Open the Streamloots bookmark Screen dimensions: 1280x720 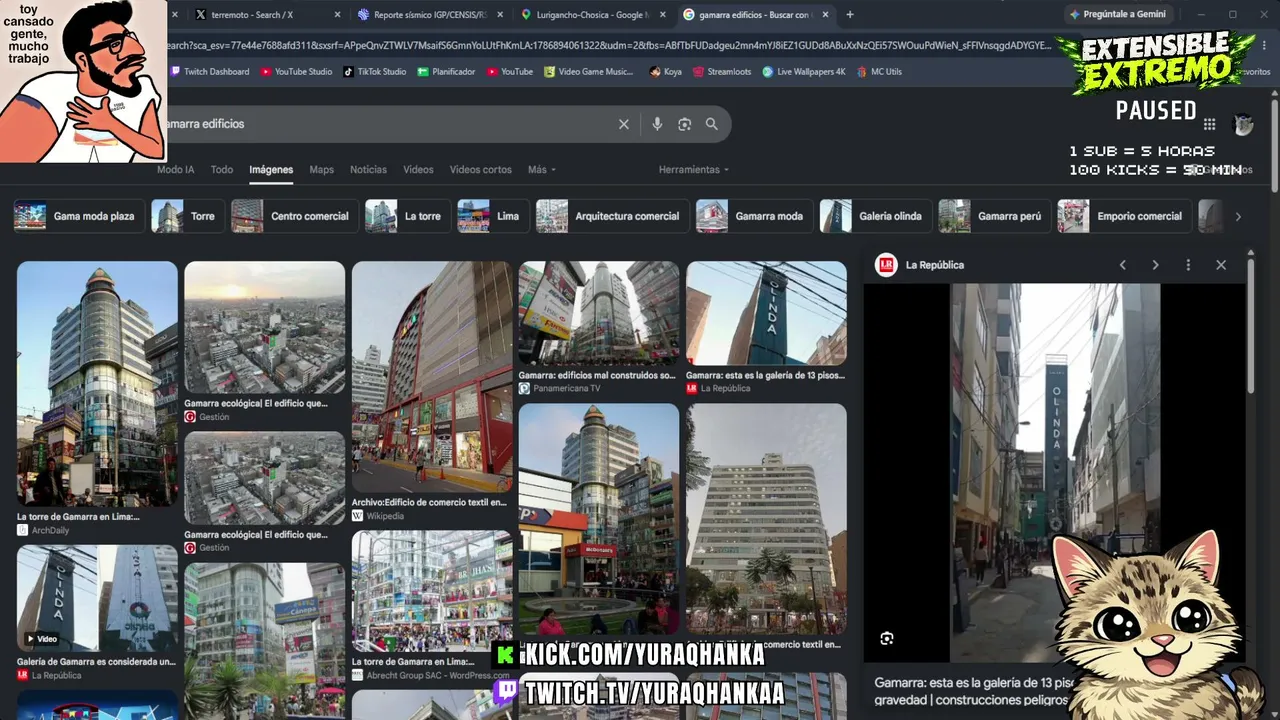click(x=721, y=72)
